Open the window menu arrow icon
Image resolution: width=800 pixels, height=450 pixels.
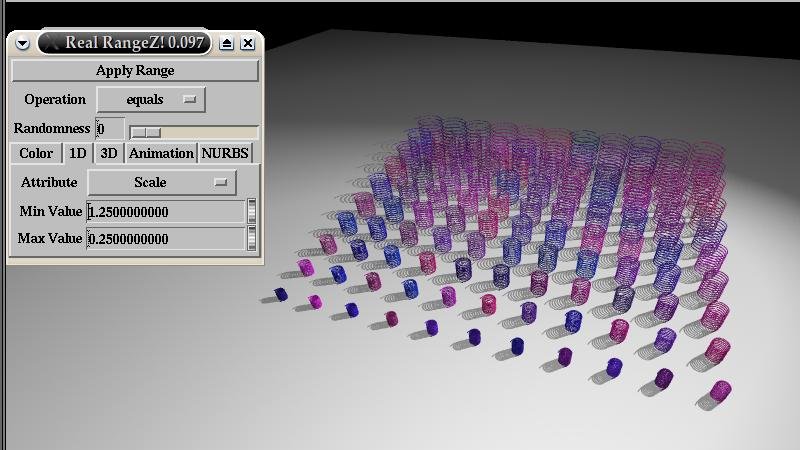(x=22, y=43)
